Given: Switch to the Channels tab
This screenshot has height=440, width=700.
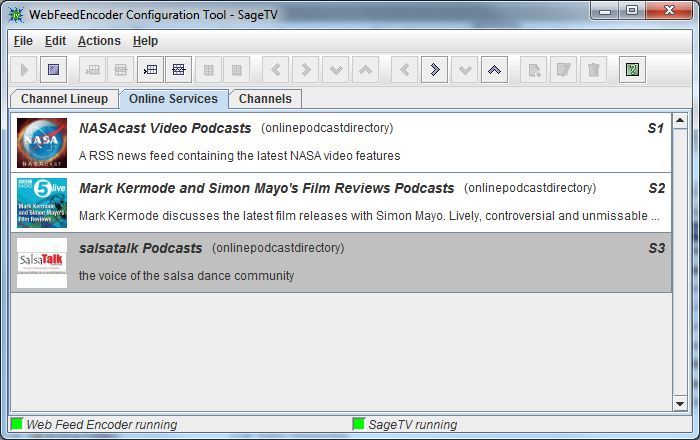Looking at the screenshot, I should click(x=265, y=99).
